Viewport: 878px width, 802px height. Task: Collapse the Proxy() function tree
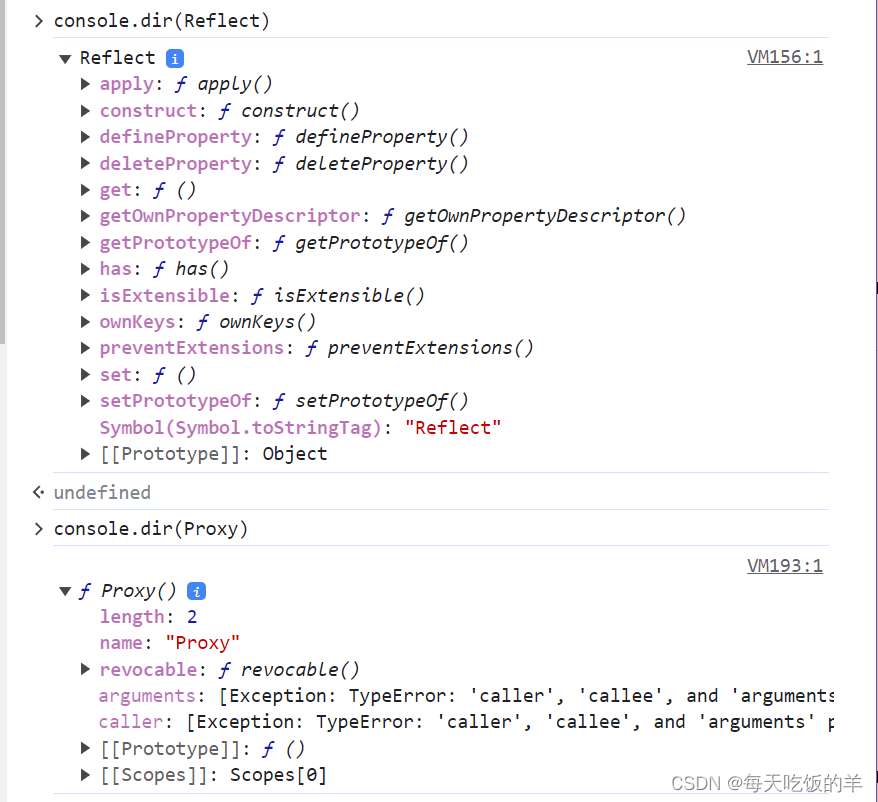64,591
